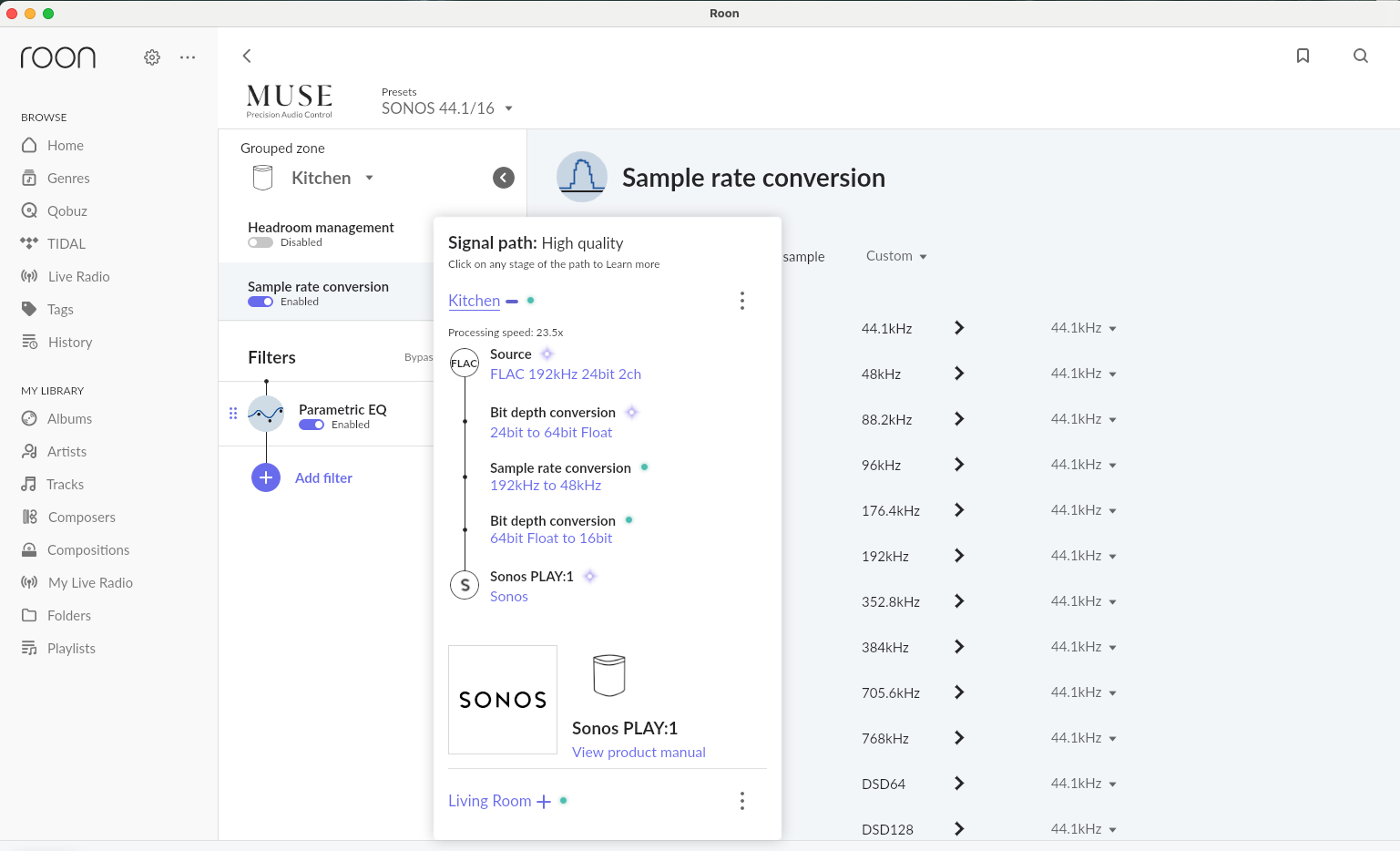
Task: Open output rate dropdown for 88.2kHz row
Action: [x=1084, y=419]
